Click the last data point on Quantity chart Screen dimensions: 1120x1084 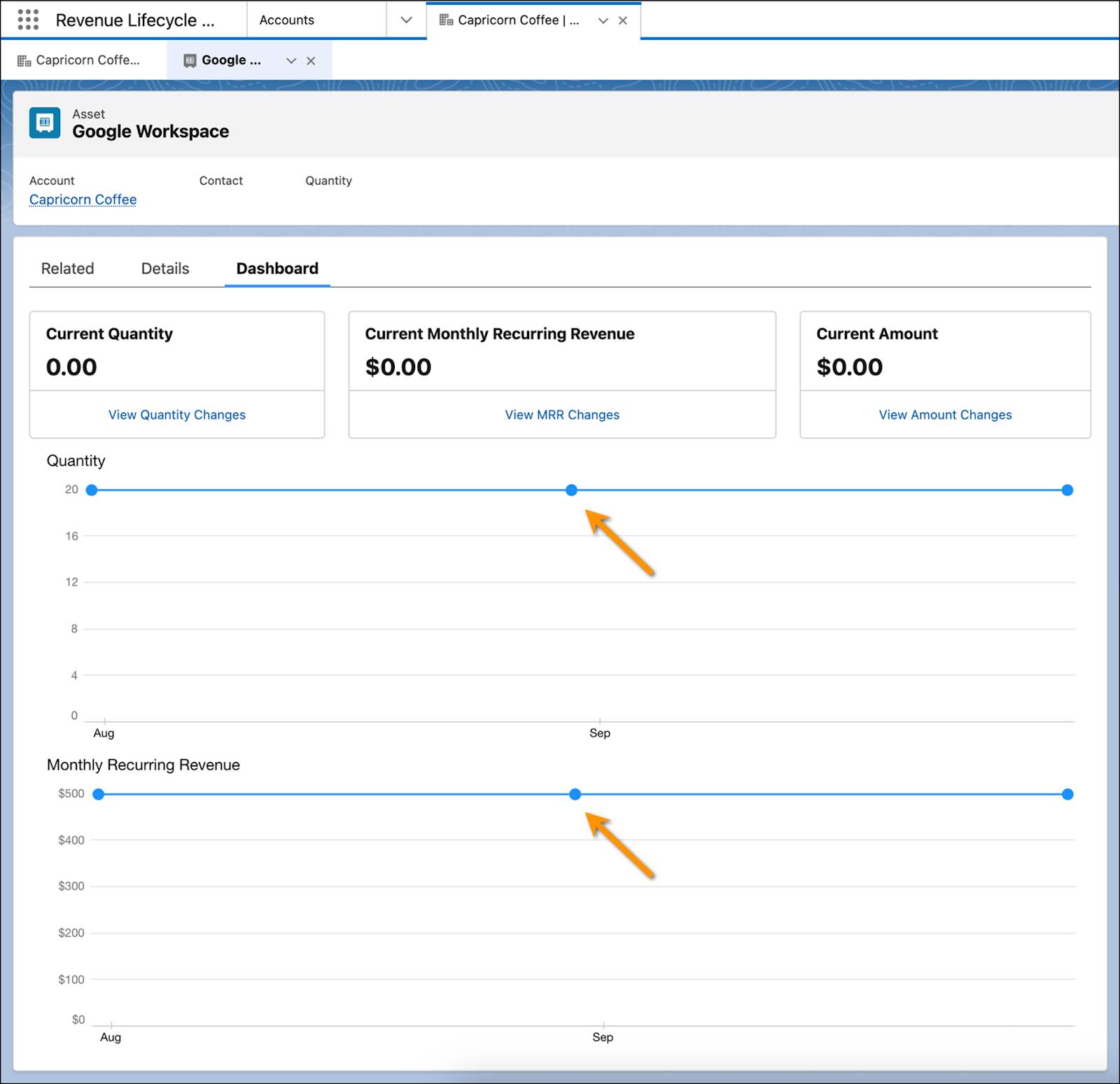(x=1067, y=490)
